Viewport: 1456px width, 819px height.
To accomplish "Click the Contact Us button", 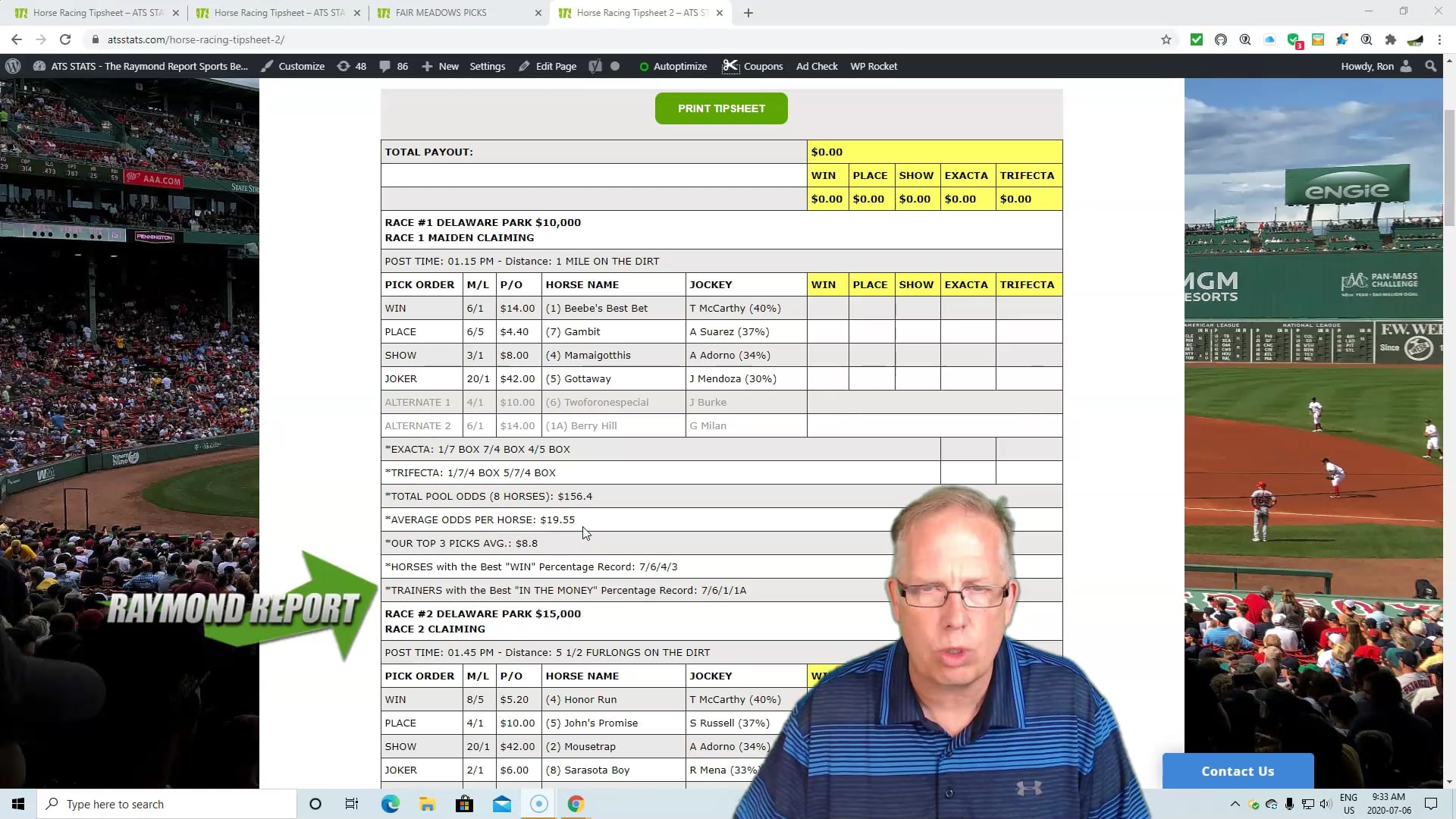I will [x=1238, y=771].
